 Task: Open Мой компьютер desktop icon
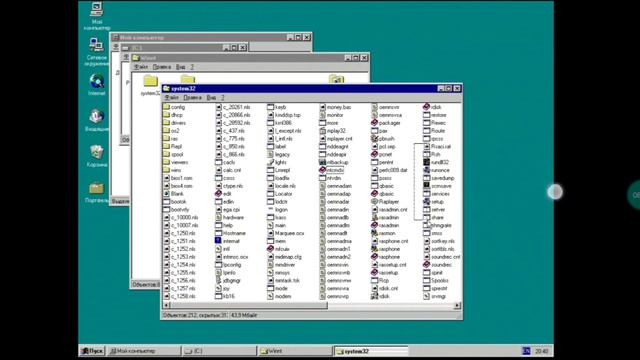(x=97, y=16)
